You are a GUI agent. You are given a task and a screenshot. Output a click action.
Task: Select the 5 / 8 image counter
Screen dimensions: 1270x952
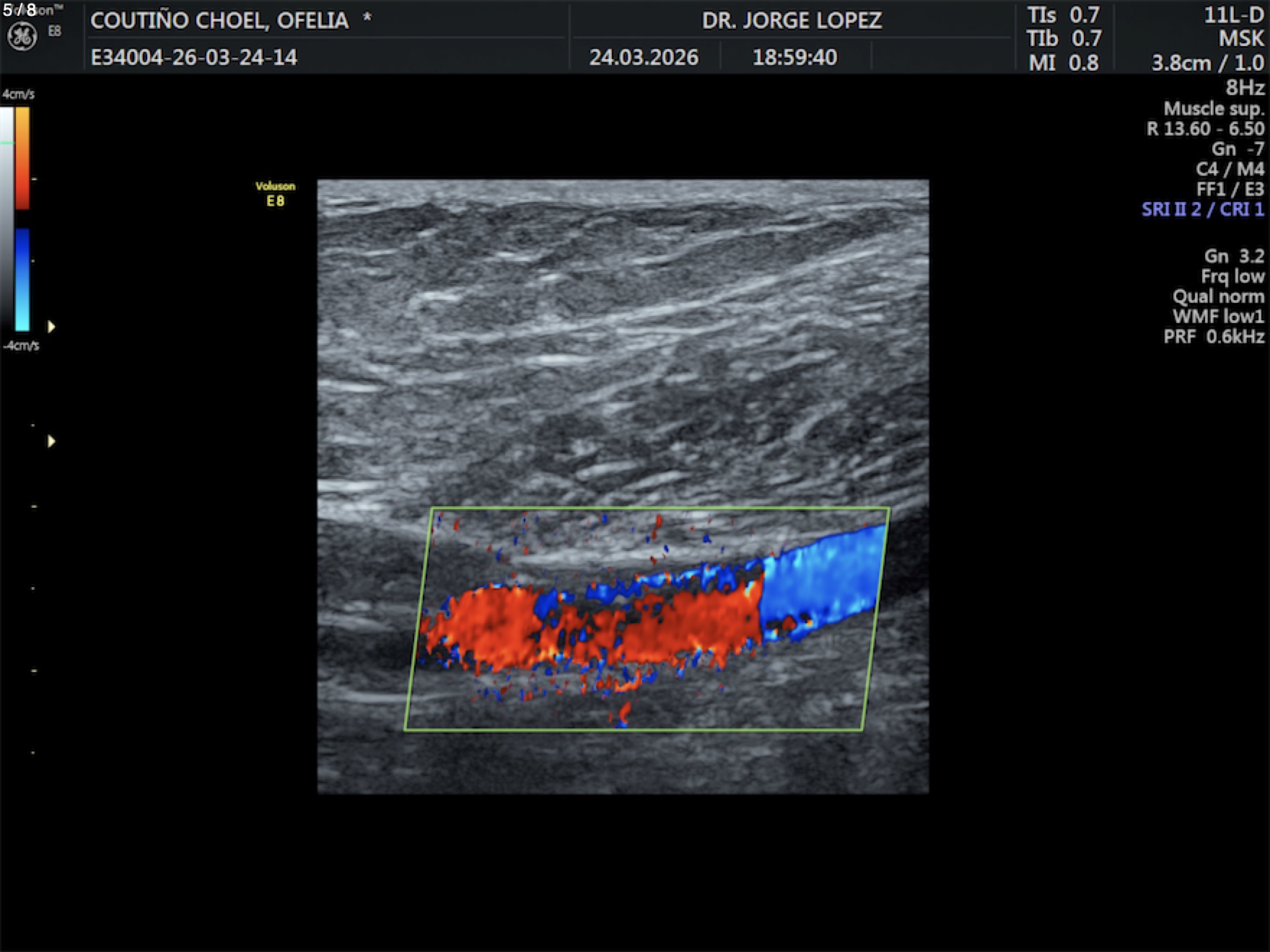19,10
